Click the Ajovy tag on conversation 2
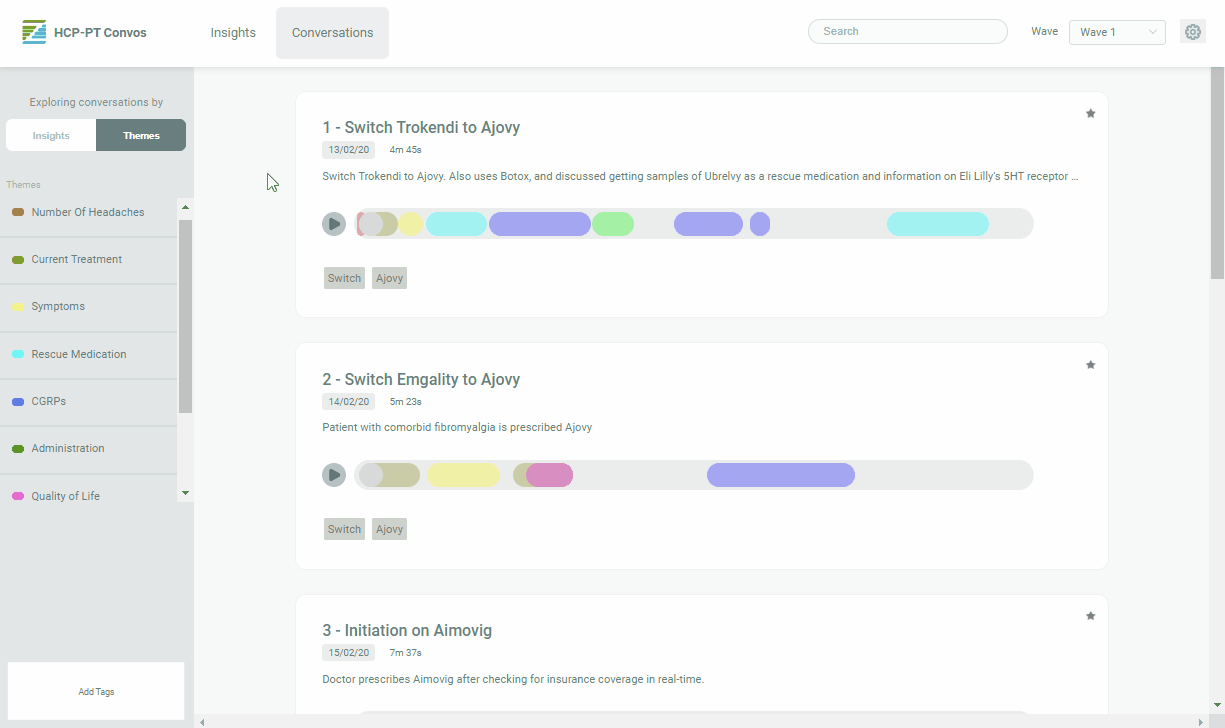The height and width of the screenshot is (728, 1225). (389, 529)
